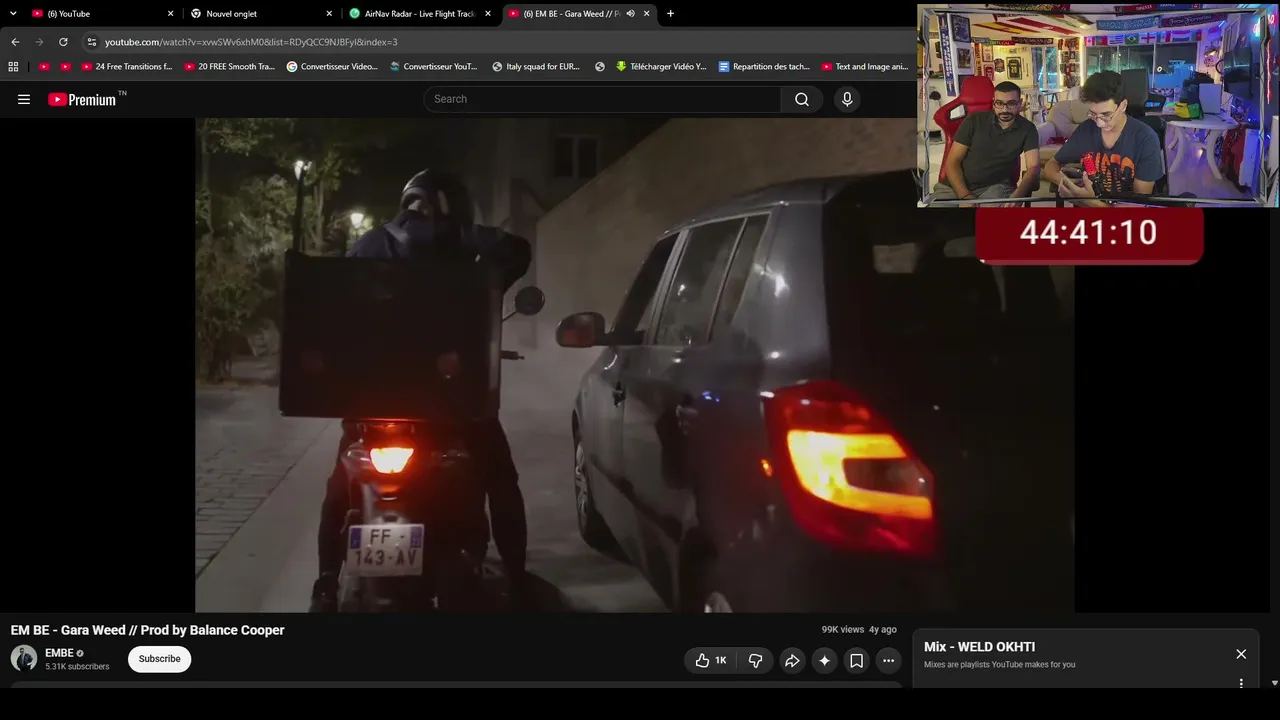The height and width of the screenshot is (720, 1280).
Task: Like the video with thumbs-up button
Action: click(x=711, y=660)
